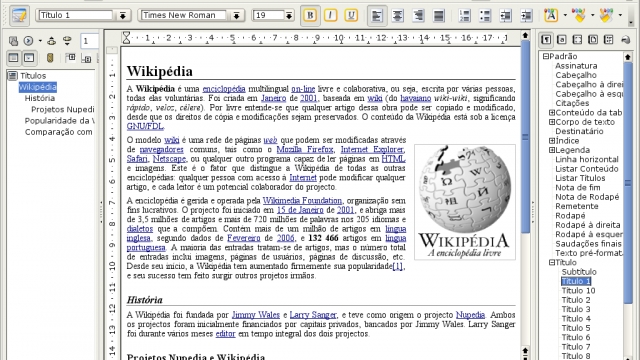
Task: Click the Navigator toggle icon beside navigation button
Action: click(13, 41)
